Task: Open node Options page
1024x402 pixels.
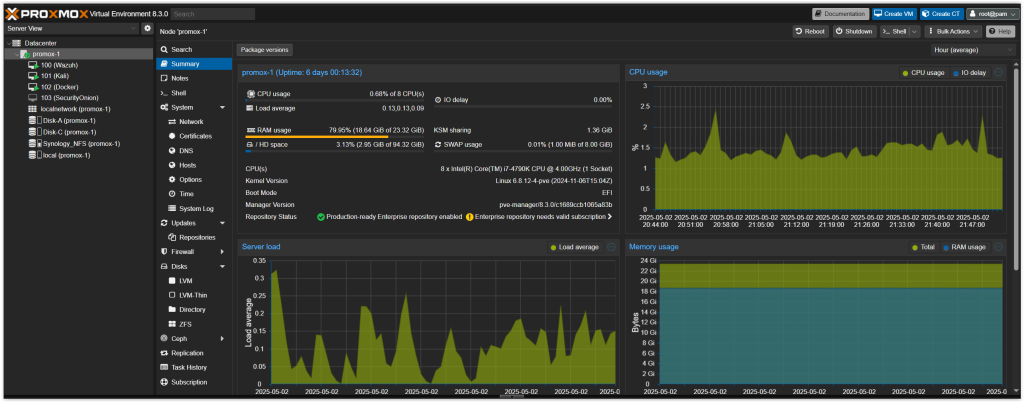Action: 194,179
